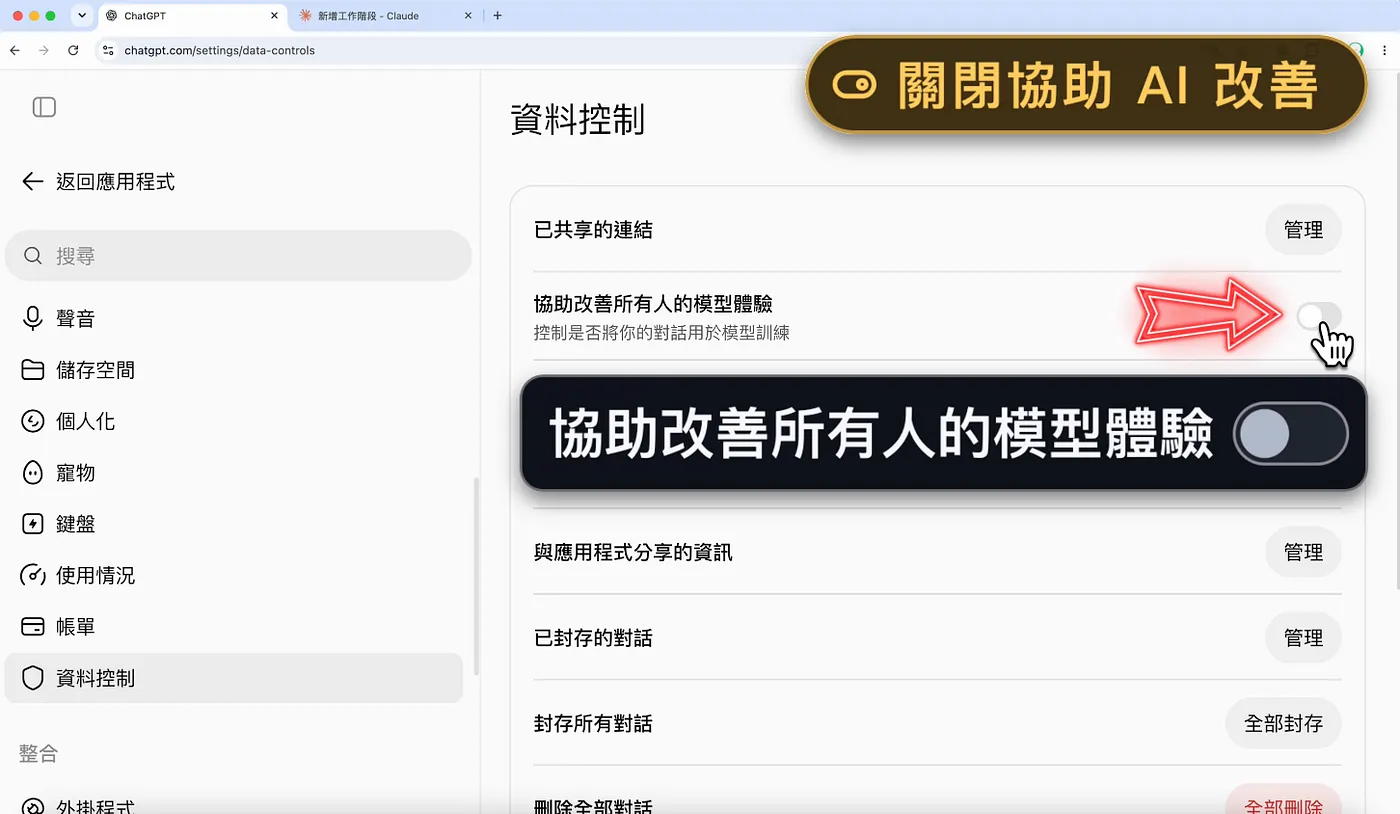Manage 已共享的連結
The image size is (1400, 814).
click(x=1303, y=230)
